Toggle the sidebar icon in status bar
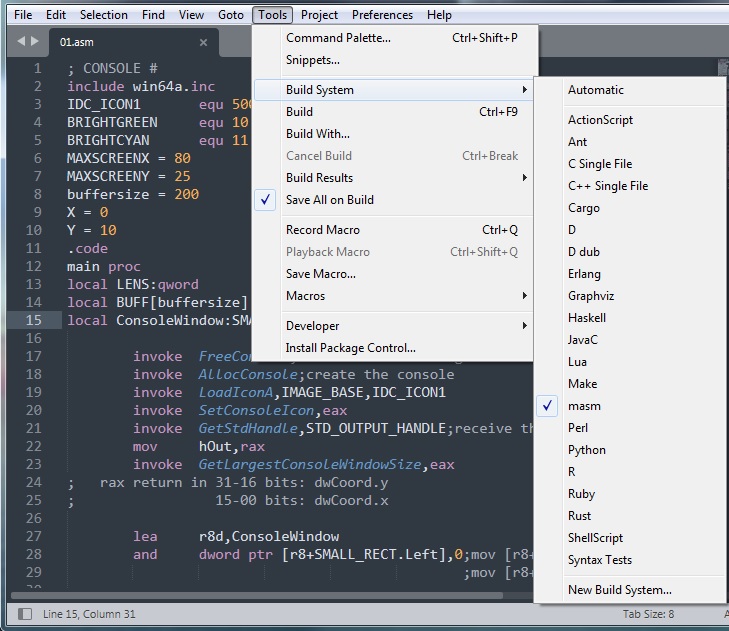This screenshot has width=729, height=631. tap(25, 613)
